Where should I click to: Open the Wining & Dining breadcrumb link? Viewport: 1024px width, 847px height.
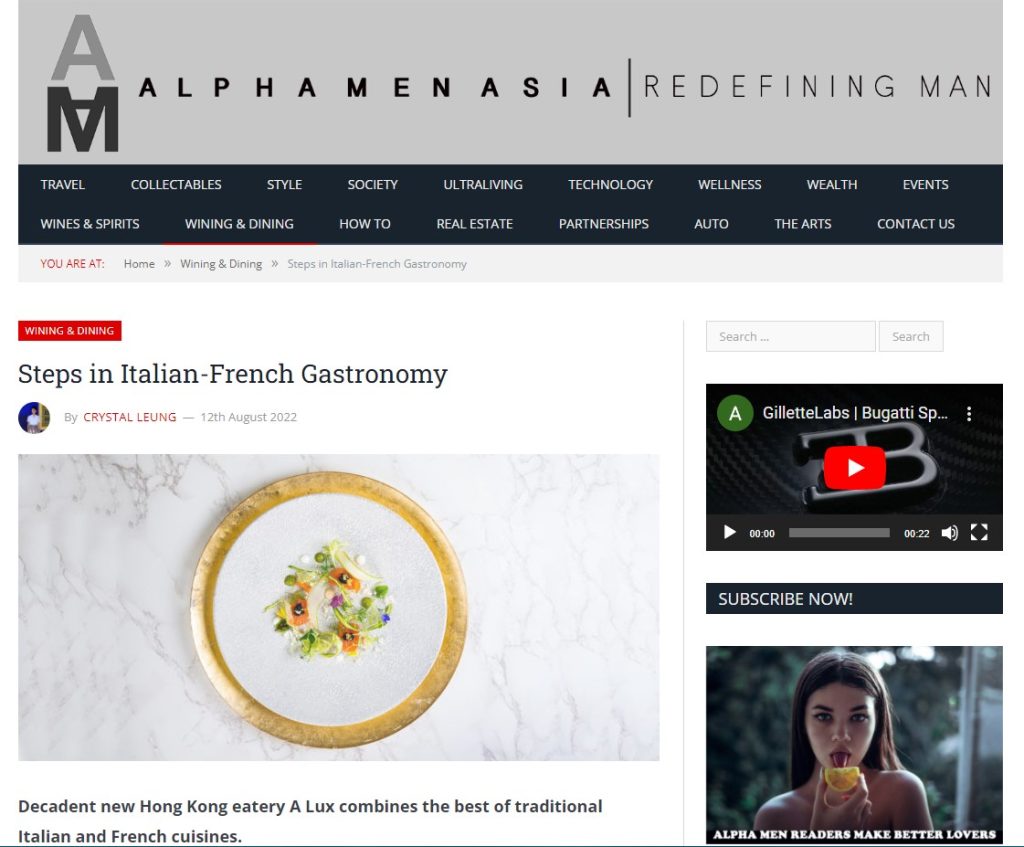pos(221,264)
